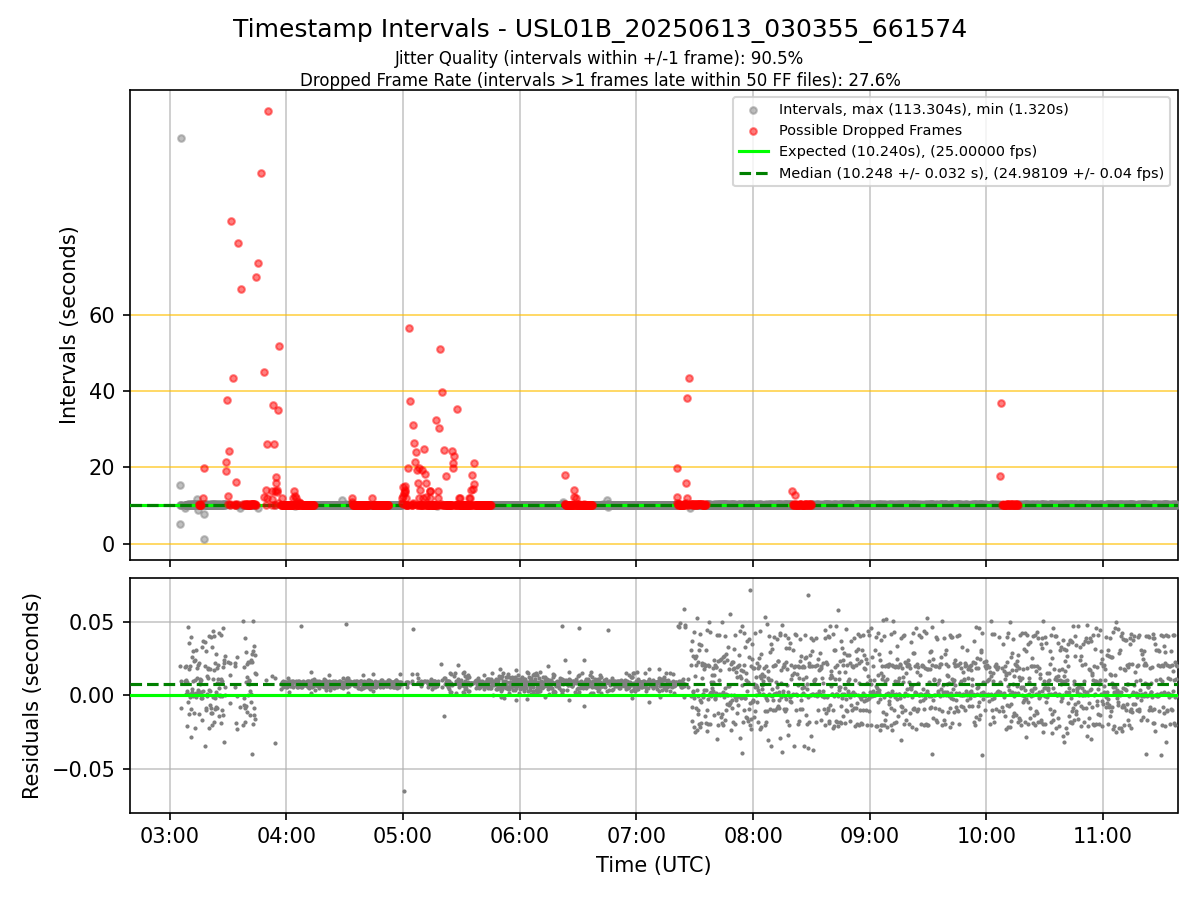Click the dashed green line sample in the legend
Image resolution: width=1200 pixels, height=900 pixels.
pos(754,173)
